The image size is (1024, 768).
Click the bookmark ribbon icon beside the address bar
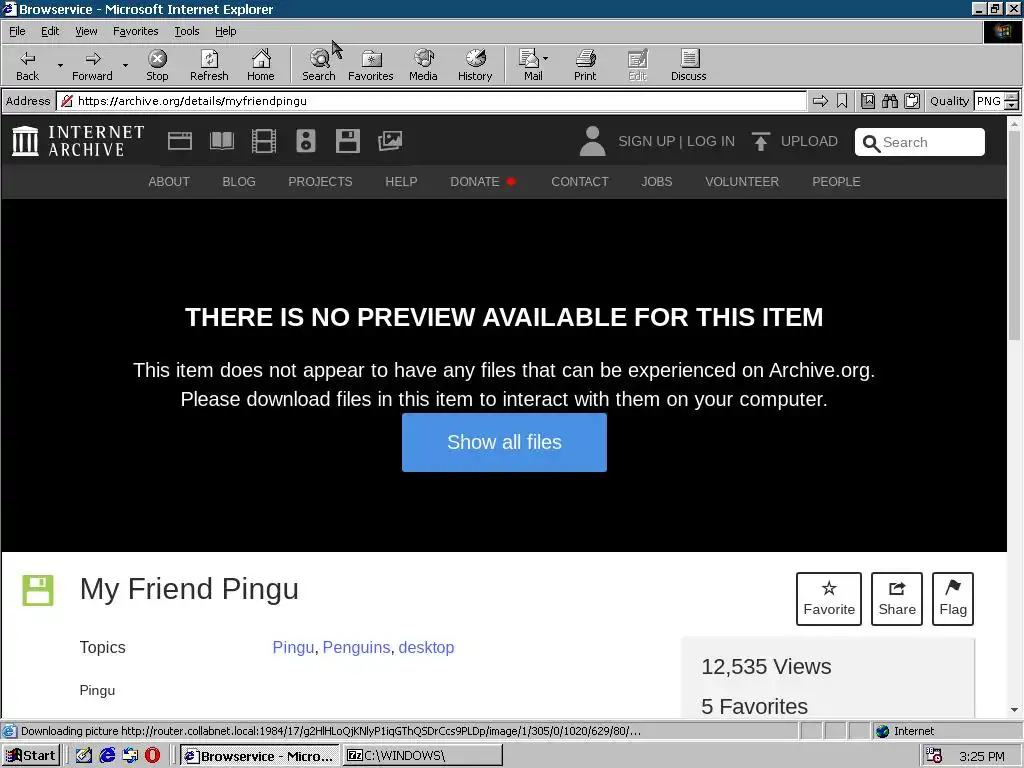(x=842, y=101)
